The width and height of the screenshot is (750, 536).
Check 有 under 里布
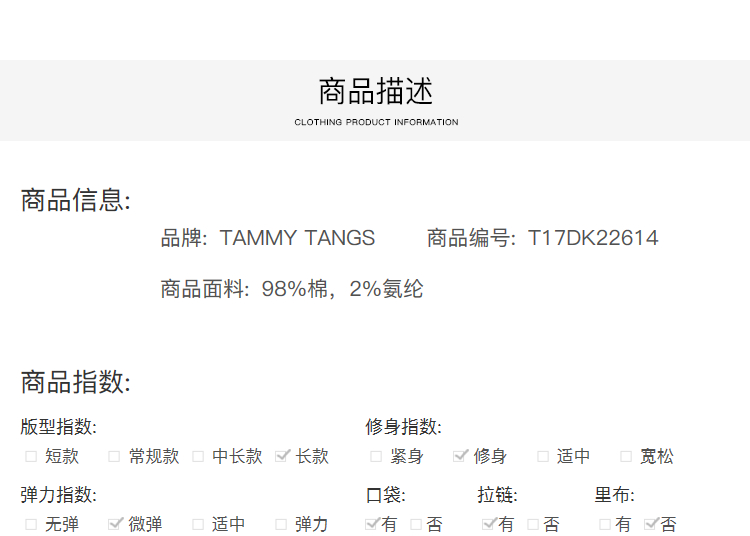point(605,524)
